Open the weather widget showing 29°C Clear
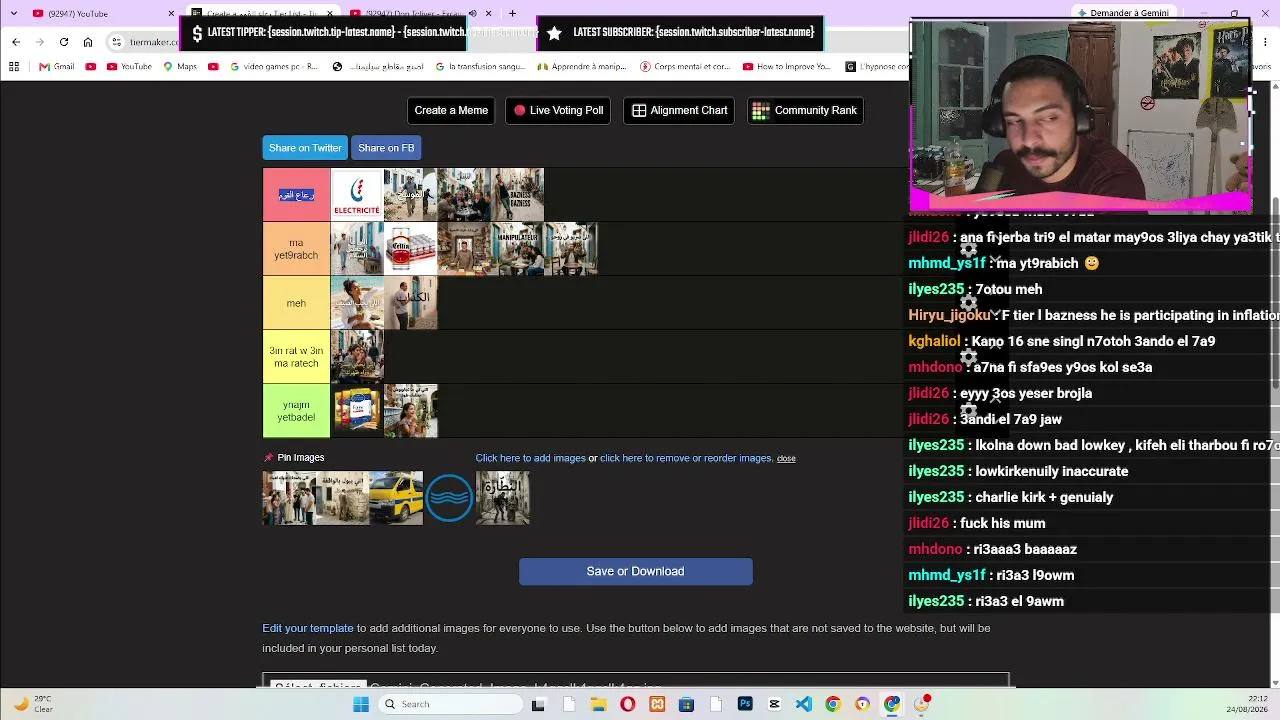The height and width of the screenshot is (720, 1280). point(34,704)
